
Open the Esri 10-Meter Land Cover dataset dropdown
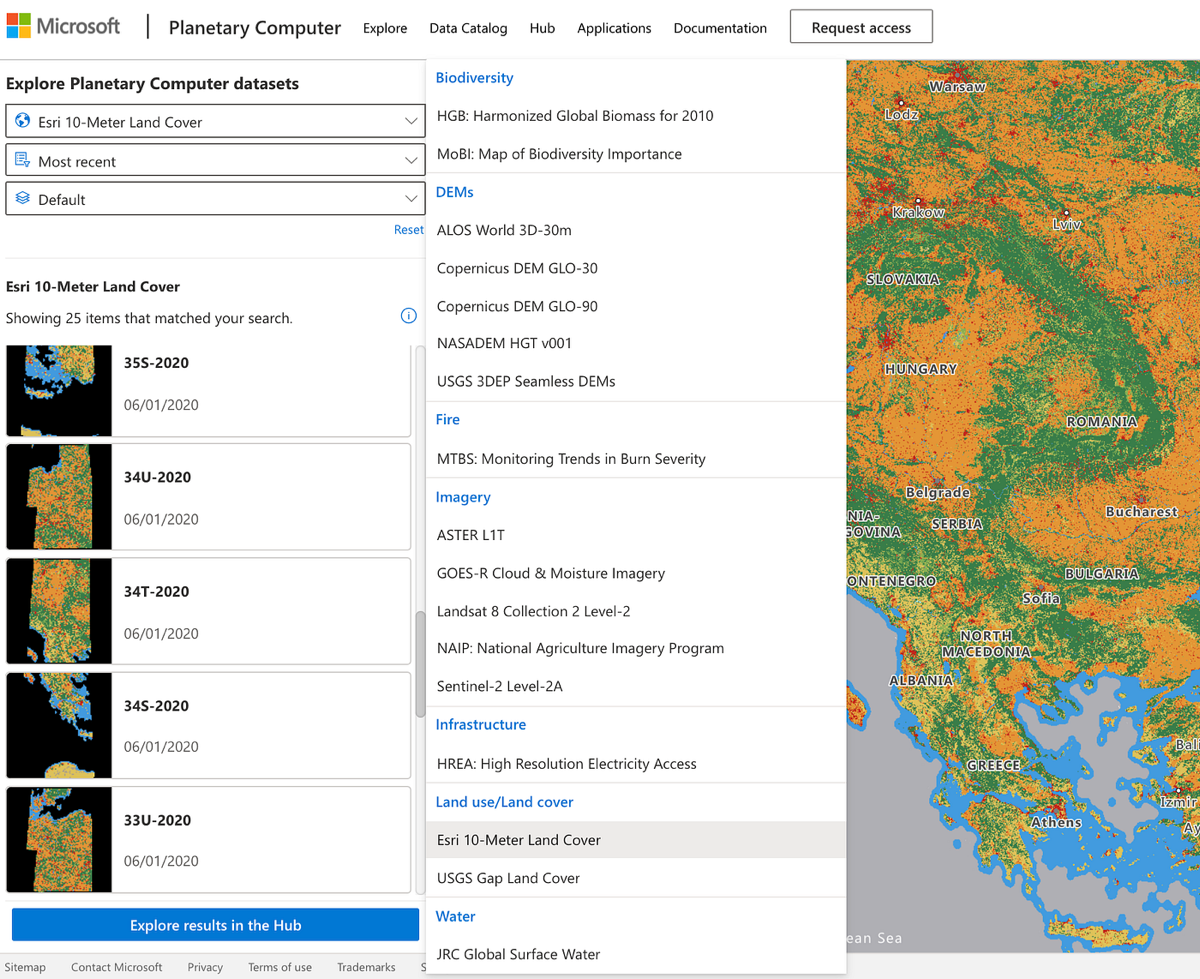(x=215, y=121)
